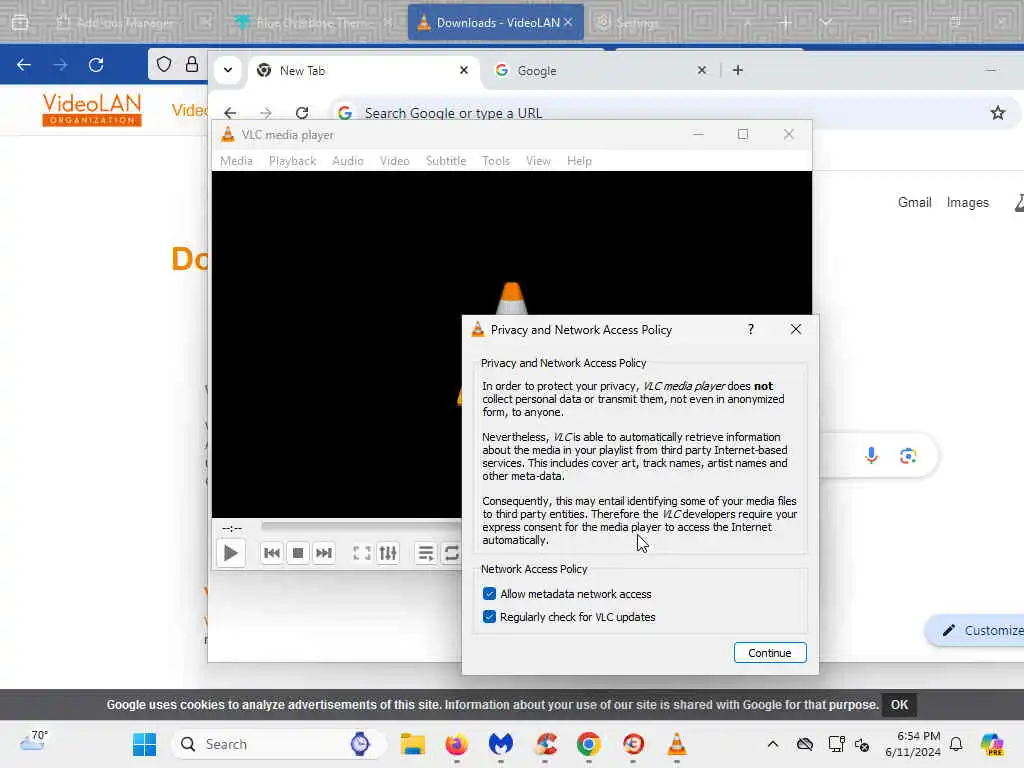Viewport: 1024px width, 768px height.
Task: Open Google Chrome from the taskbar
Action: pos(588,744)
